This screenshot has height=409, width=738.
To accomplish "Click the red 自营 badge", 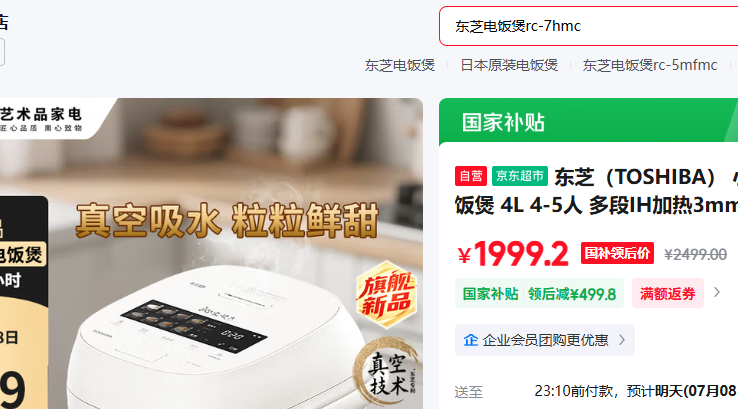I will tap(471, 176).
